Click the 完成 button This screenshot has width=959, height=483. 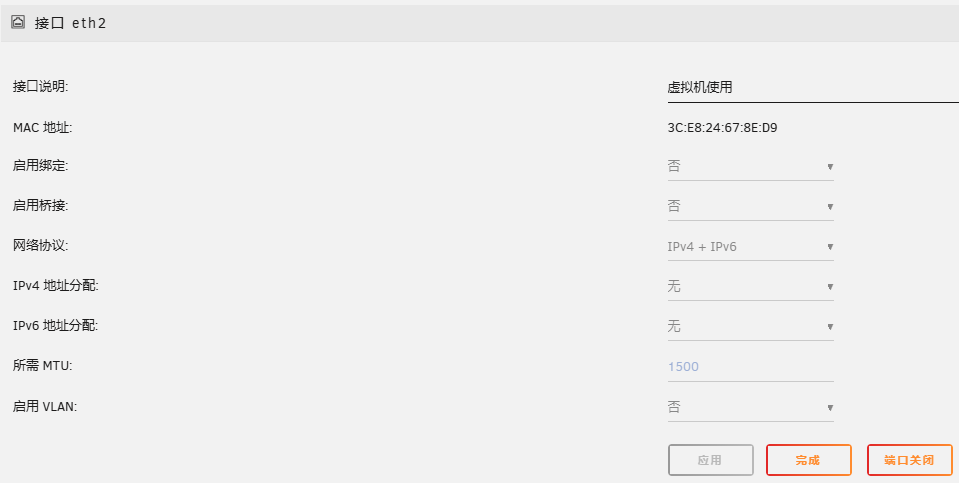pos(808,460)
